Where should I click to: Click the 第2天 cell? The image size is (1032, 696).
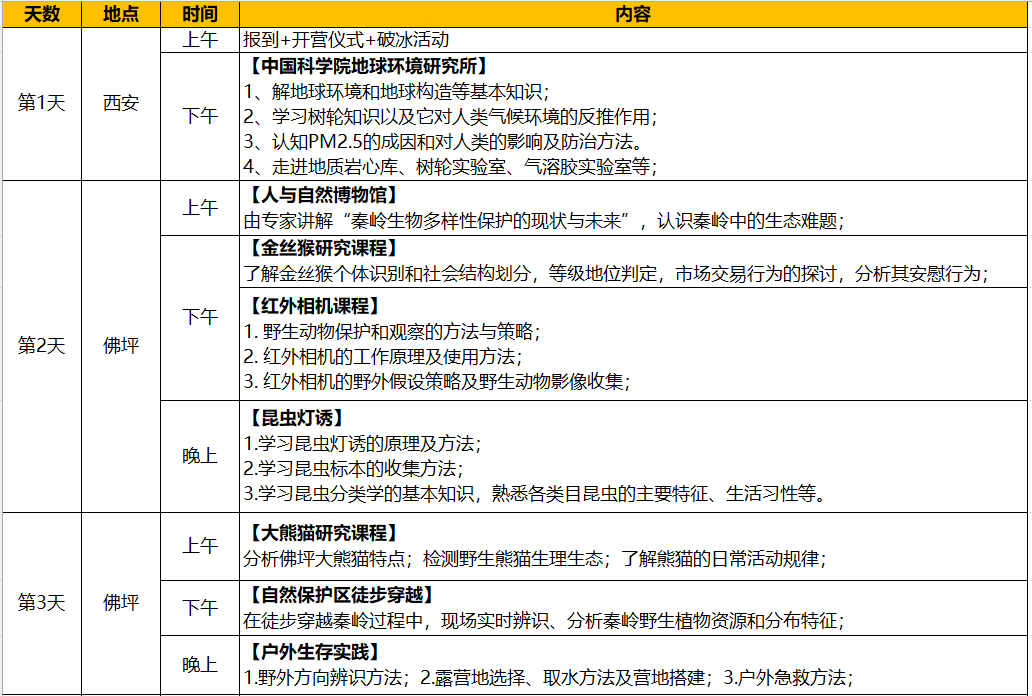point(41,346)
